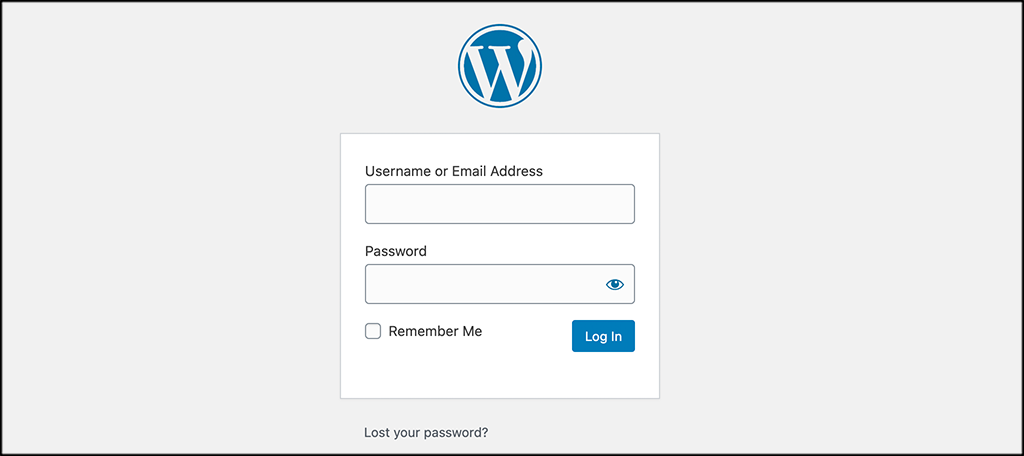Select the empty username text box

tap(499, 204)
